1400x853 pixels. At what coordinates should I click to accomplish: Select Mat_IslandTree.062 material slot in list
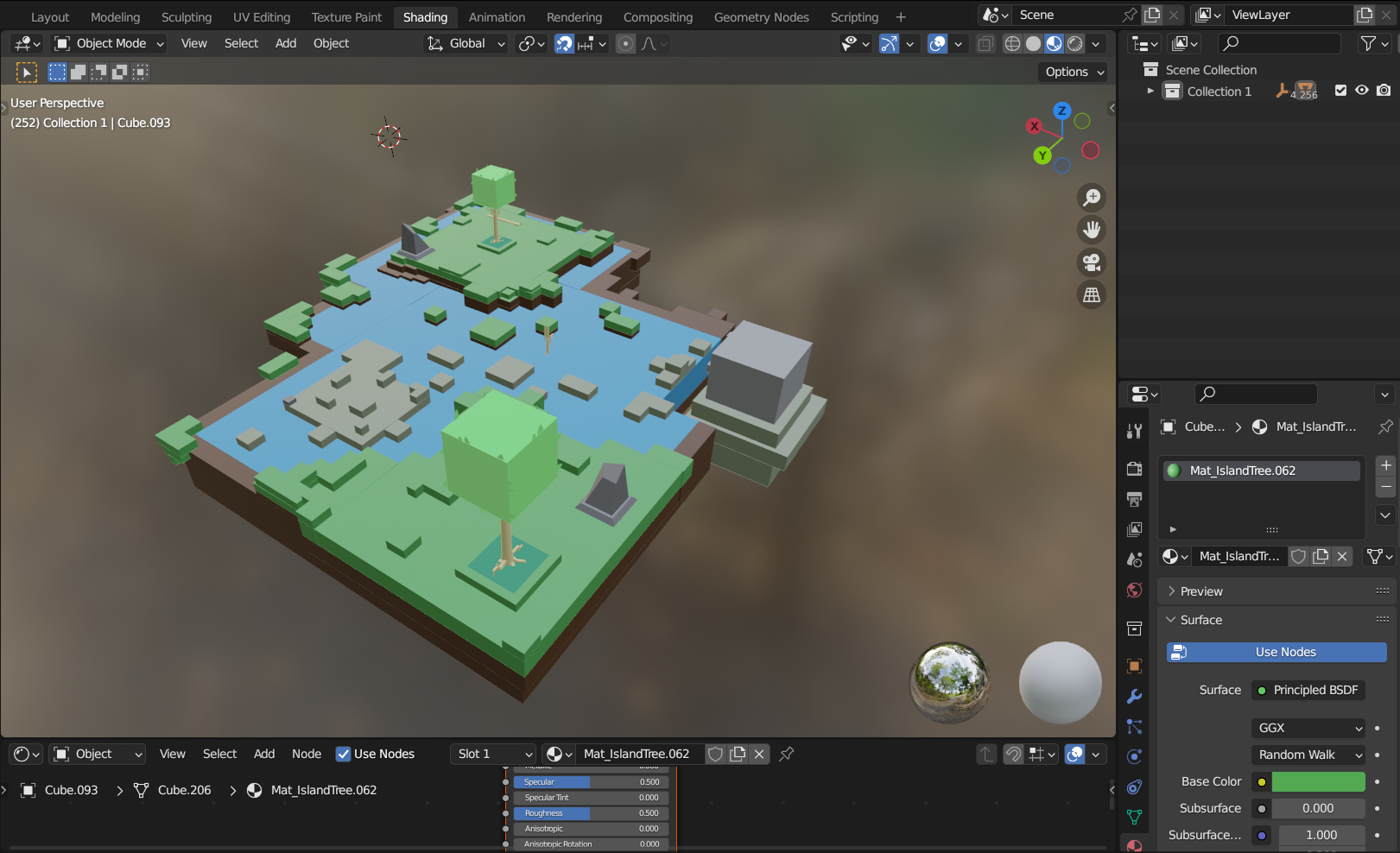(1262, 471)
